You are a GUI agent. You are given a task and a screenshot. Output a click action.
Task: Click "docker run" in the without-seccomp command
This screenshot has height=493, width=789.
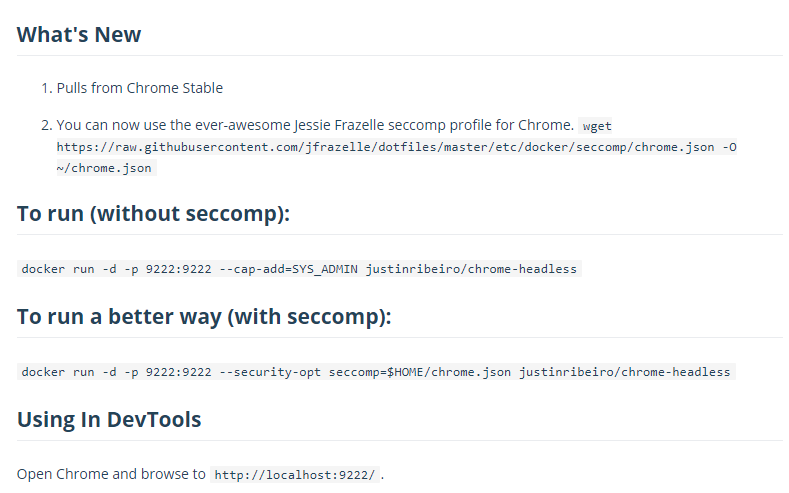[58, 269]
